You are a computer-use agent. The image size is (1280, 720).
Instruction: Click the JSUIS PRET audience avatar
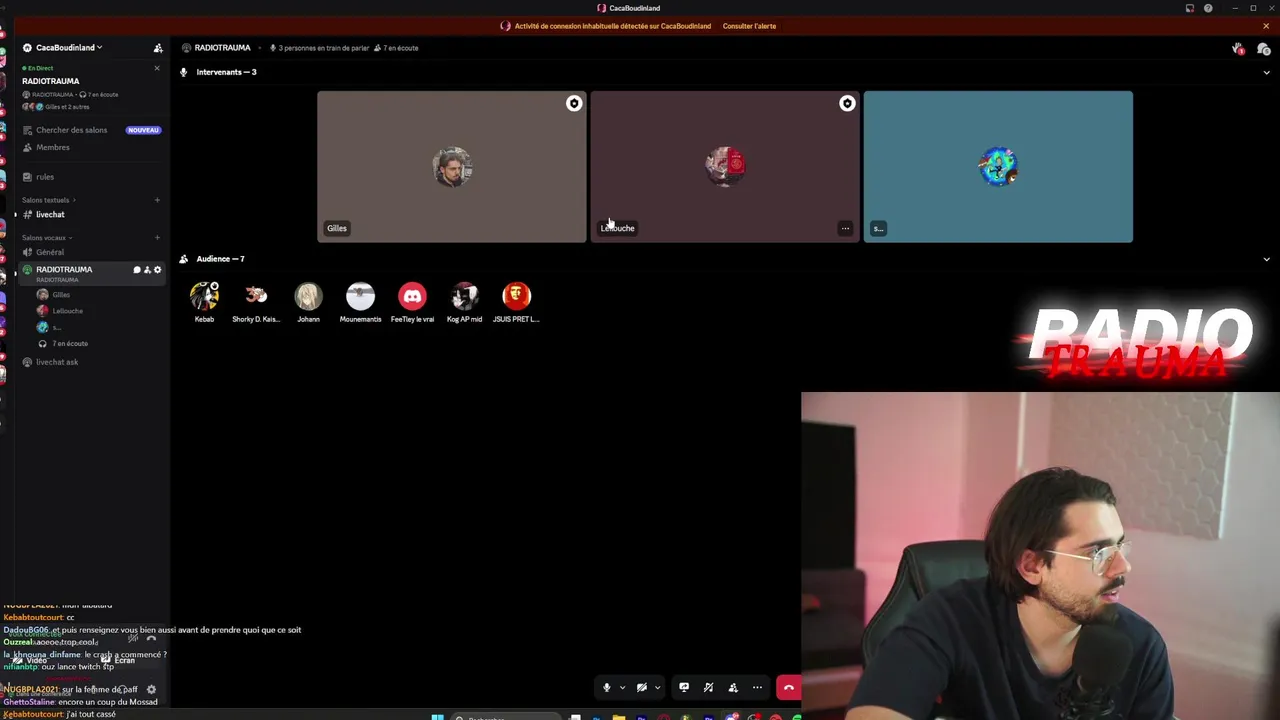[516, 296]
